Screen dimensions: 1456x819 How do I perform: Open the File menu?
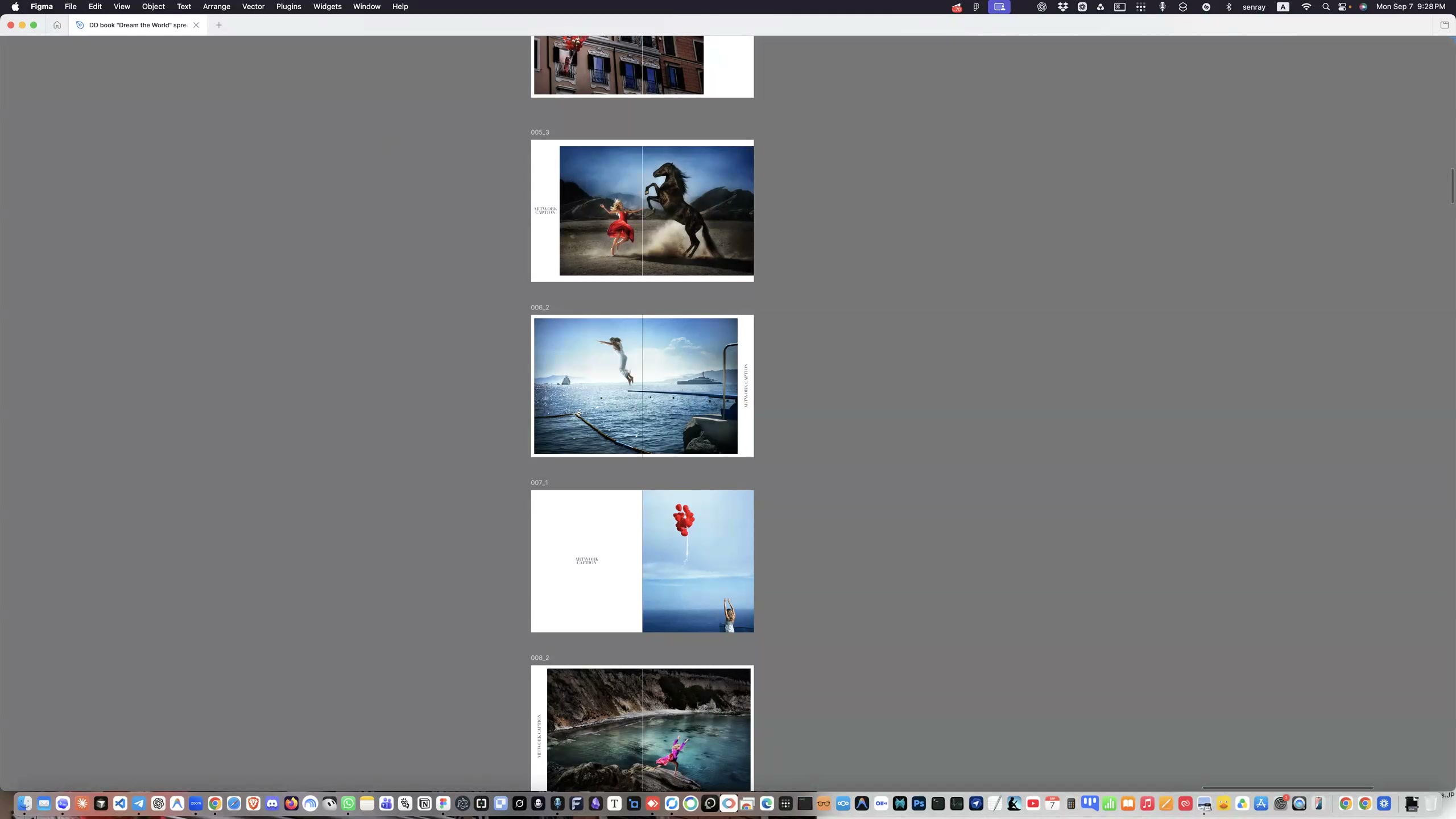tap(71, 7)
